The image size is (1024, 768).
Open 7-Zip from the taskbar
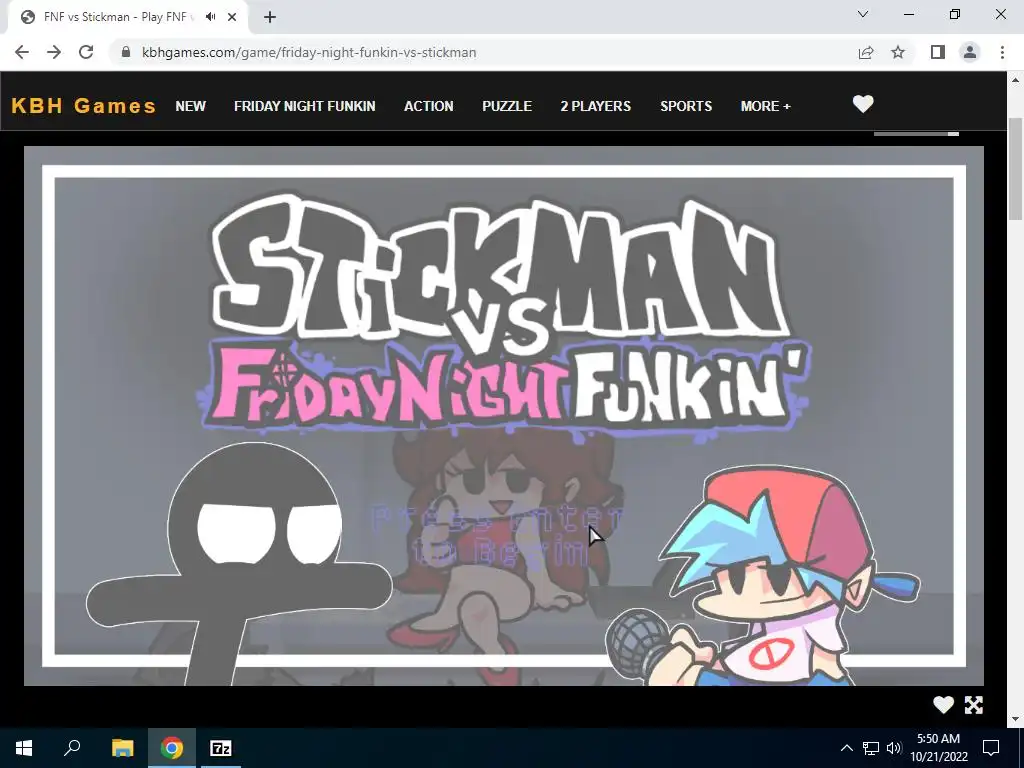tap(221, 748)
